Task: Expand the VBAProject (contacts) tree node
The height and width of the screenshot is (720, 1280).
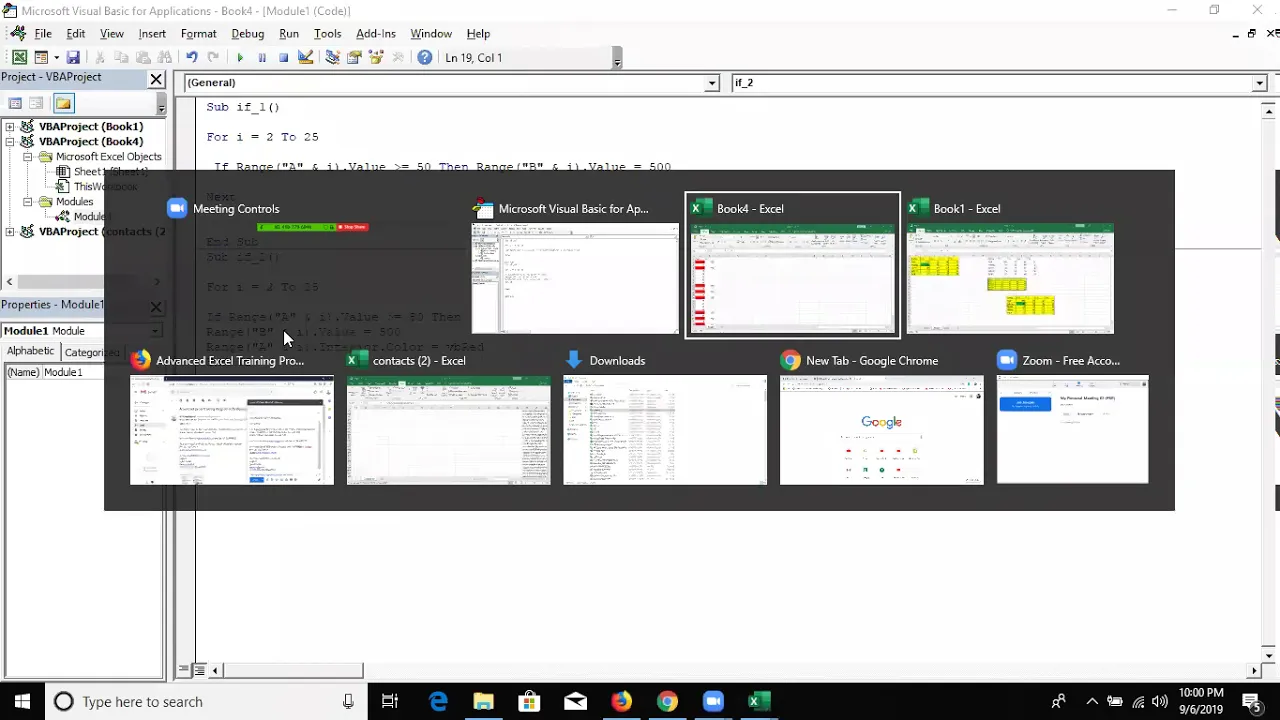Action: [x=10, y=232]
